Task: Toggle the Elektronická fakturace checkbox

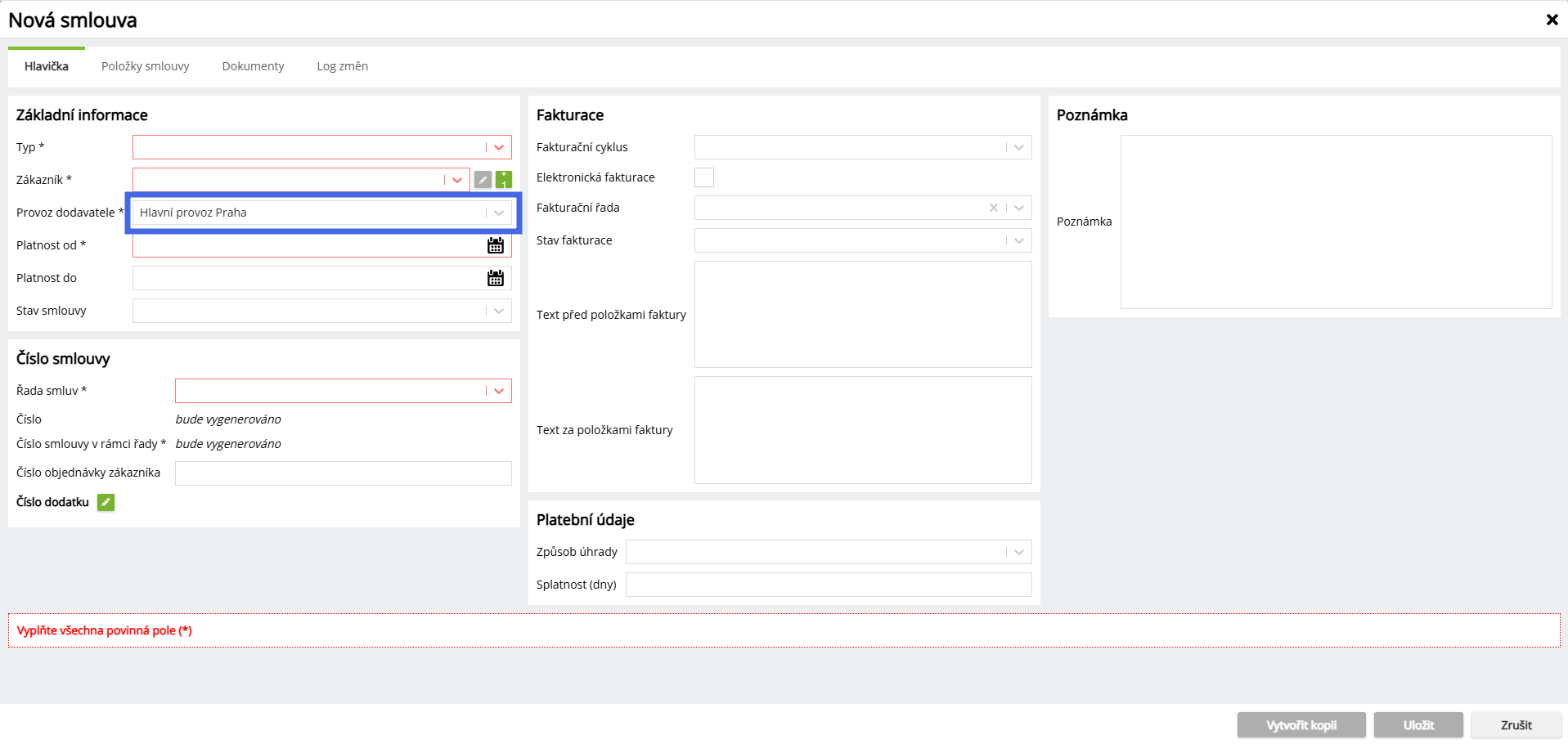Action: (704, 177)
